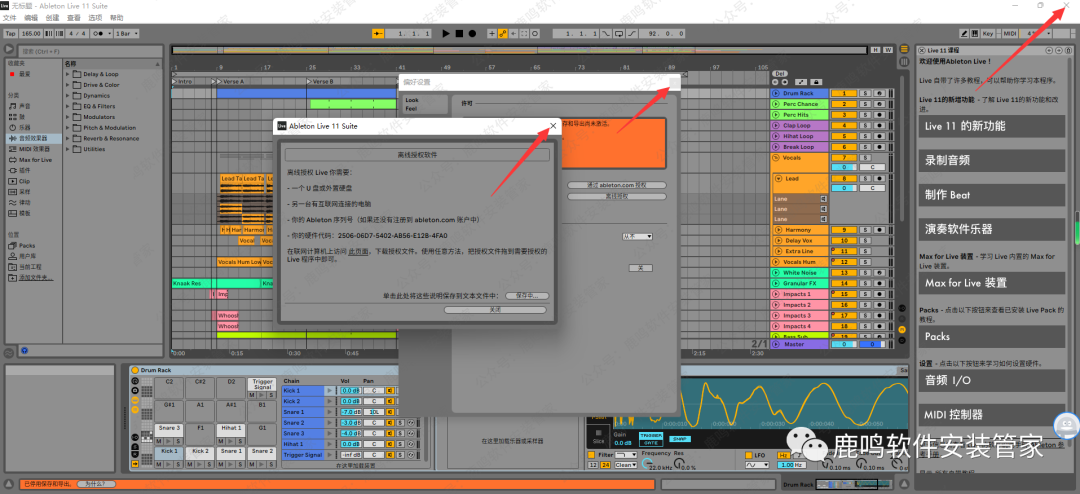Open the 查看 menu

tap(73, 18)
